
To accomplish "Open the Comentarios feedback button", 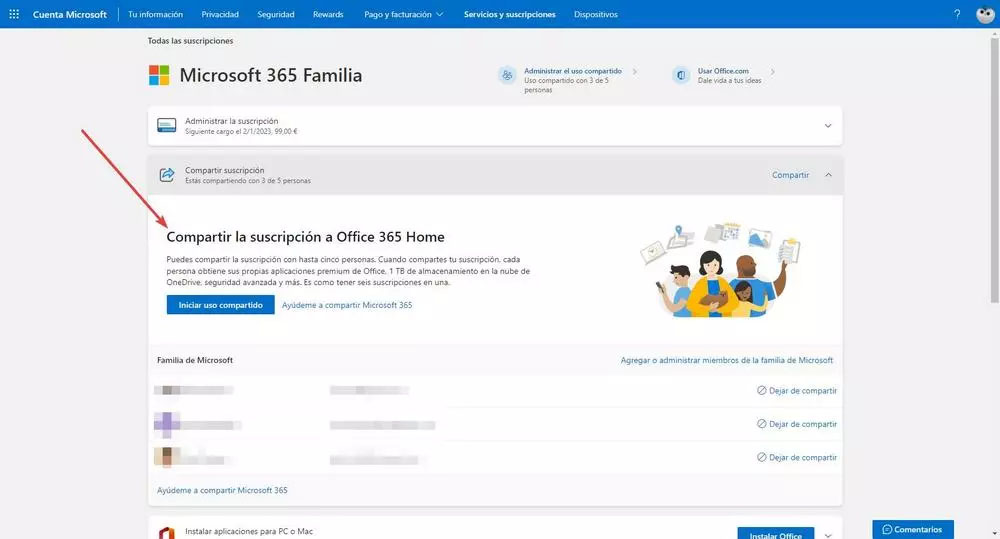I will coord(913,529).
